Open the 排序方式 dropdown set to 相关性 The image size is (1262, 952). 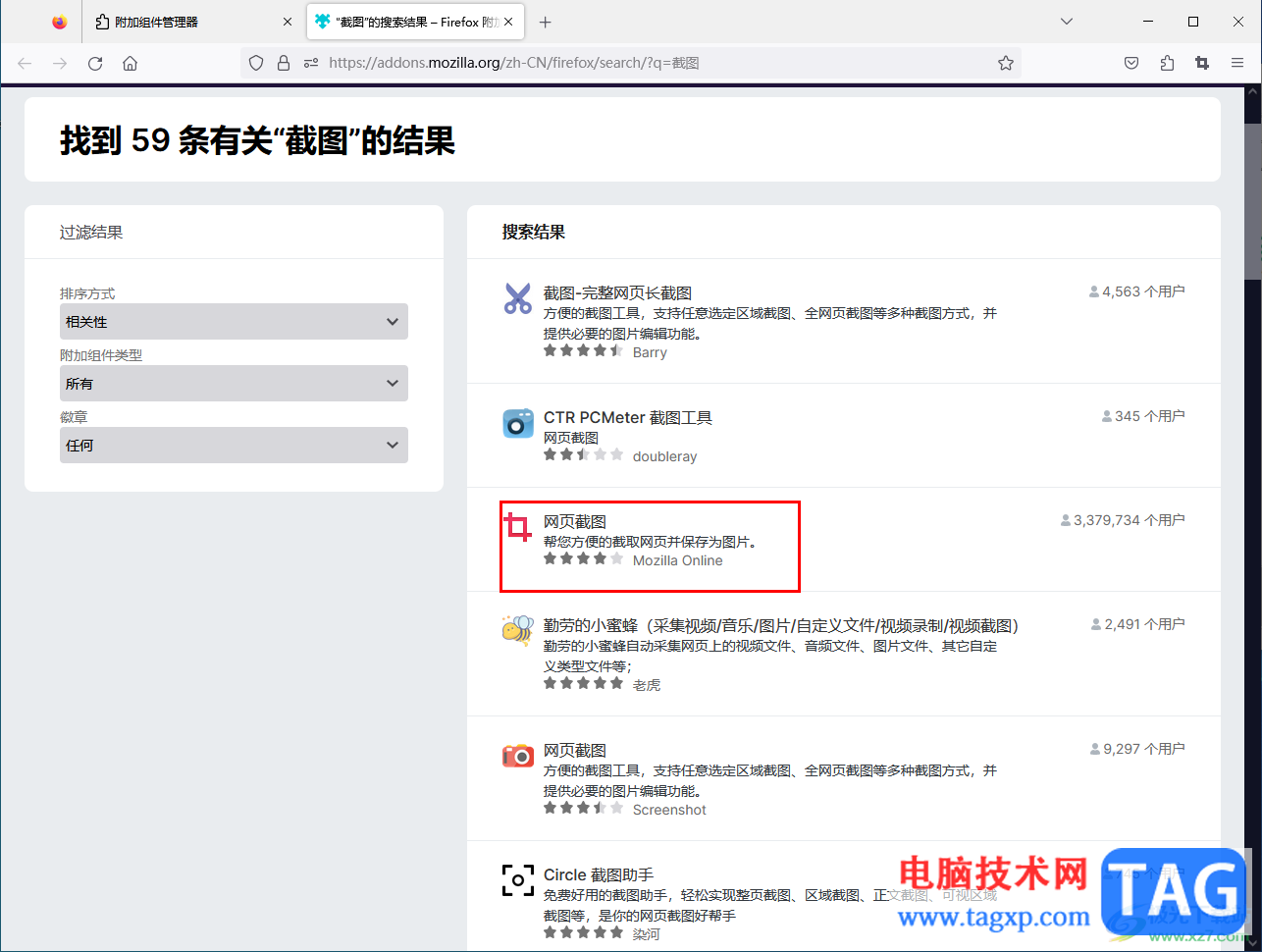pyautogui.click(x=234, y=322)
